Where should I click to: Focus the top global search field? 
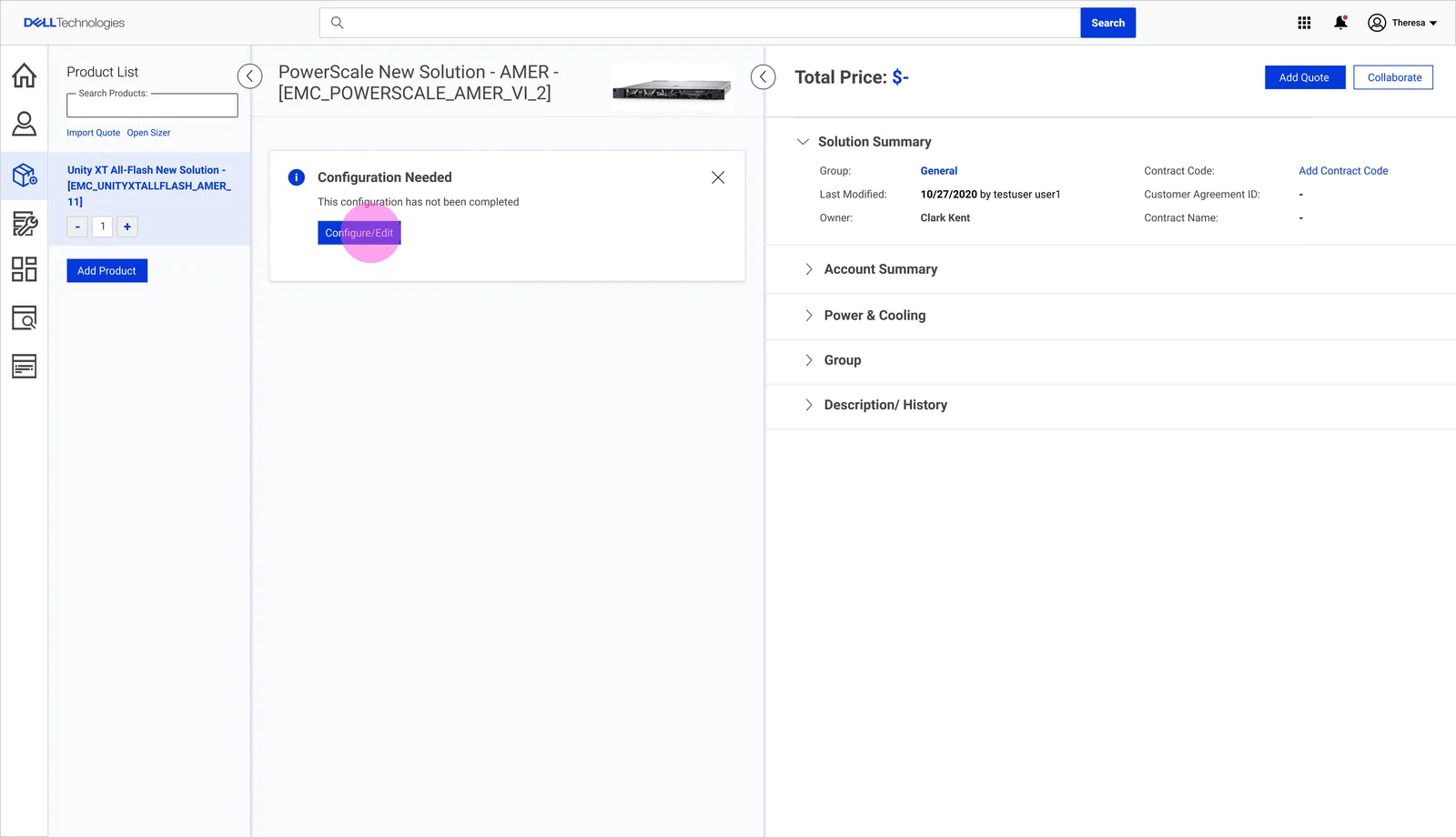(699, 23)
